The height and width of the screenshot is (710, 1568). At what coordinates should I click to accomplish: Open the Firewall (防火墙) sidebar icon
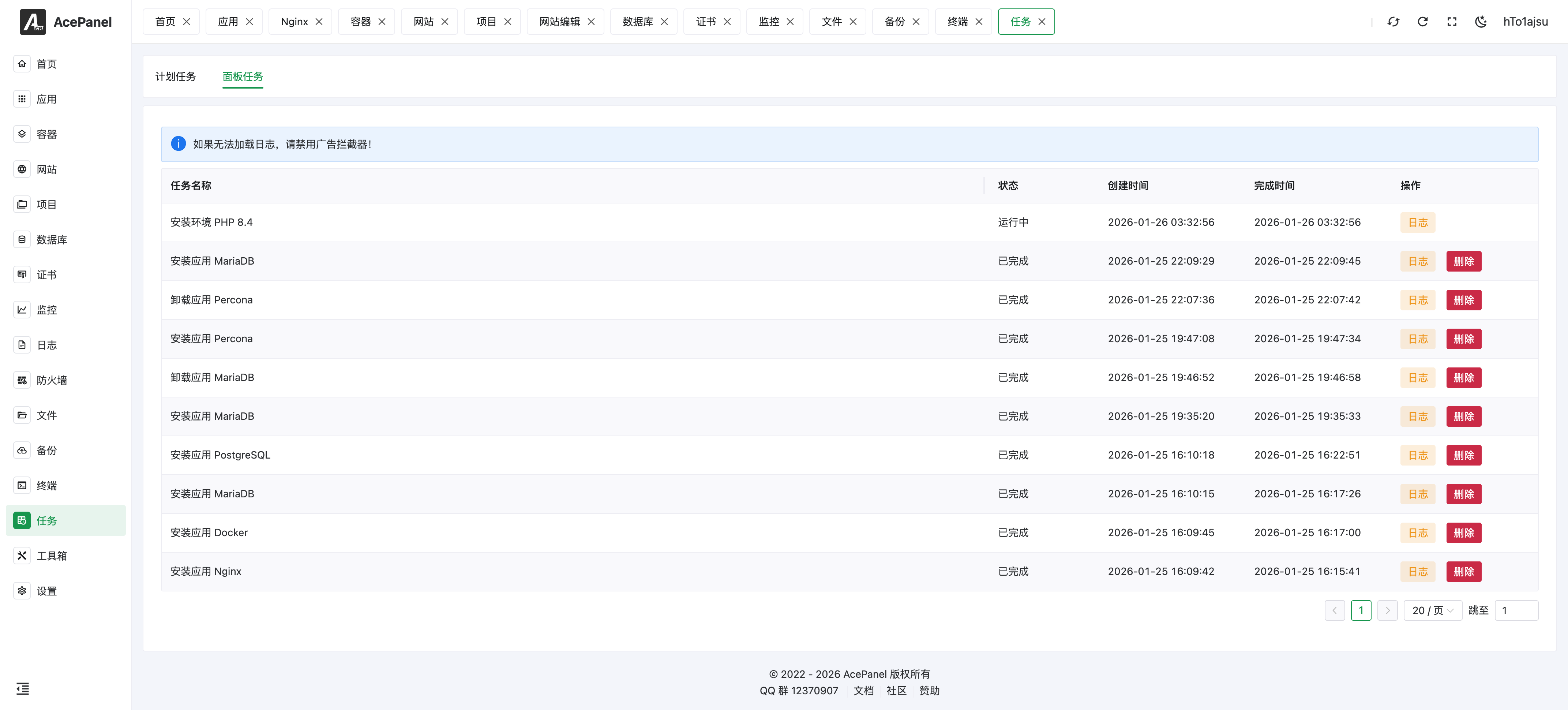point(22,380)
